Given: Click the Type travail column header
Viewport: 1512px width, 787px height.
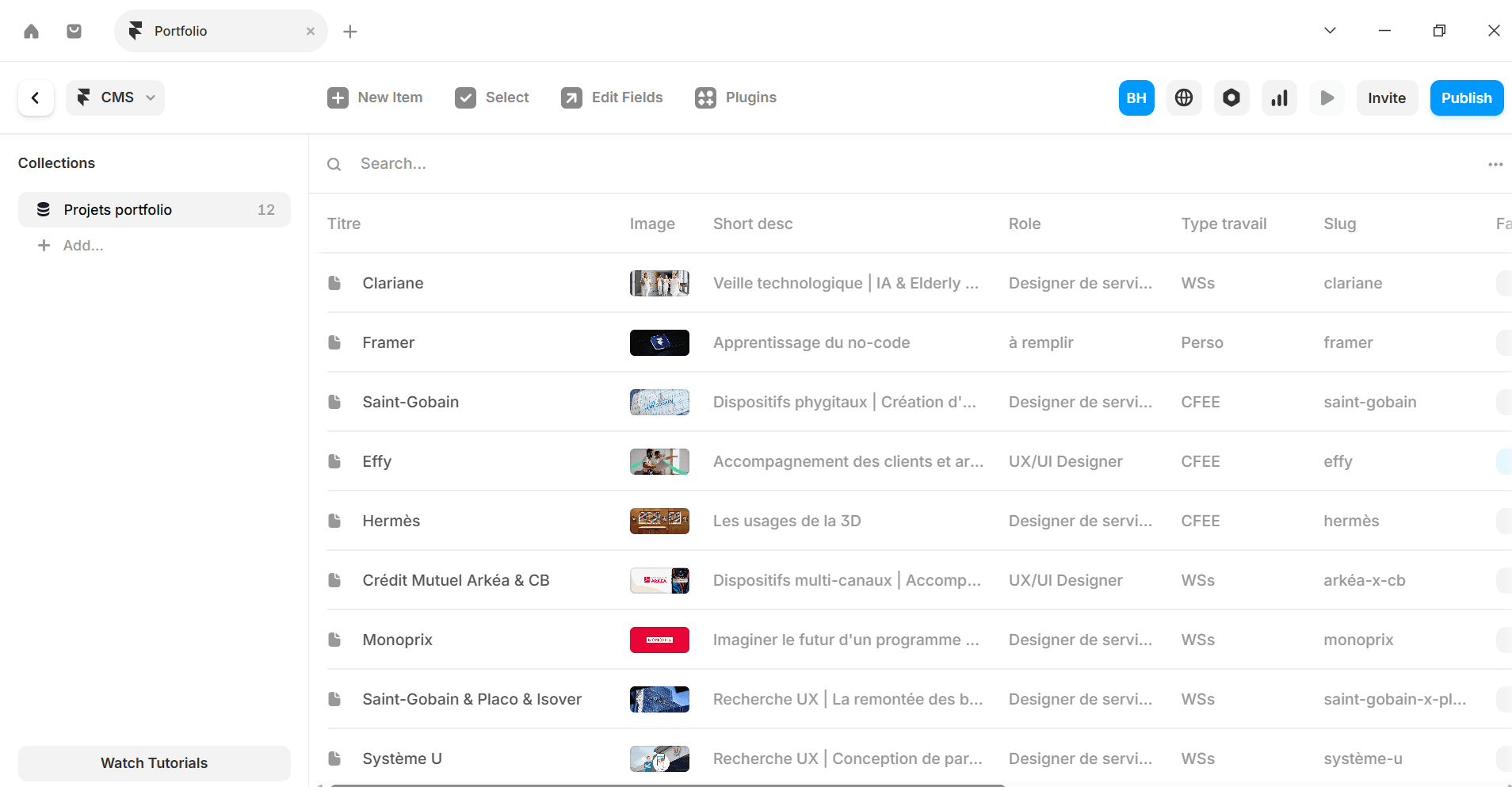Looking at the screenshot, I should pos(1224,223).
